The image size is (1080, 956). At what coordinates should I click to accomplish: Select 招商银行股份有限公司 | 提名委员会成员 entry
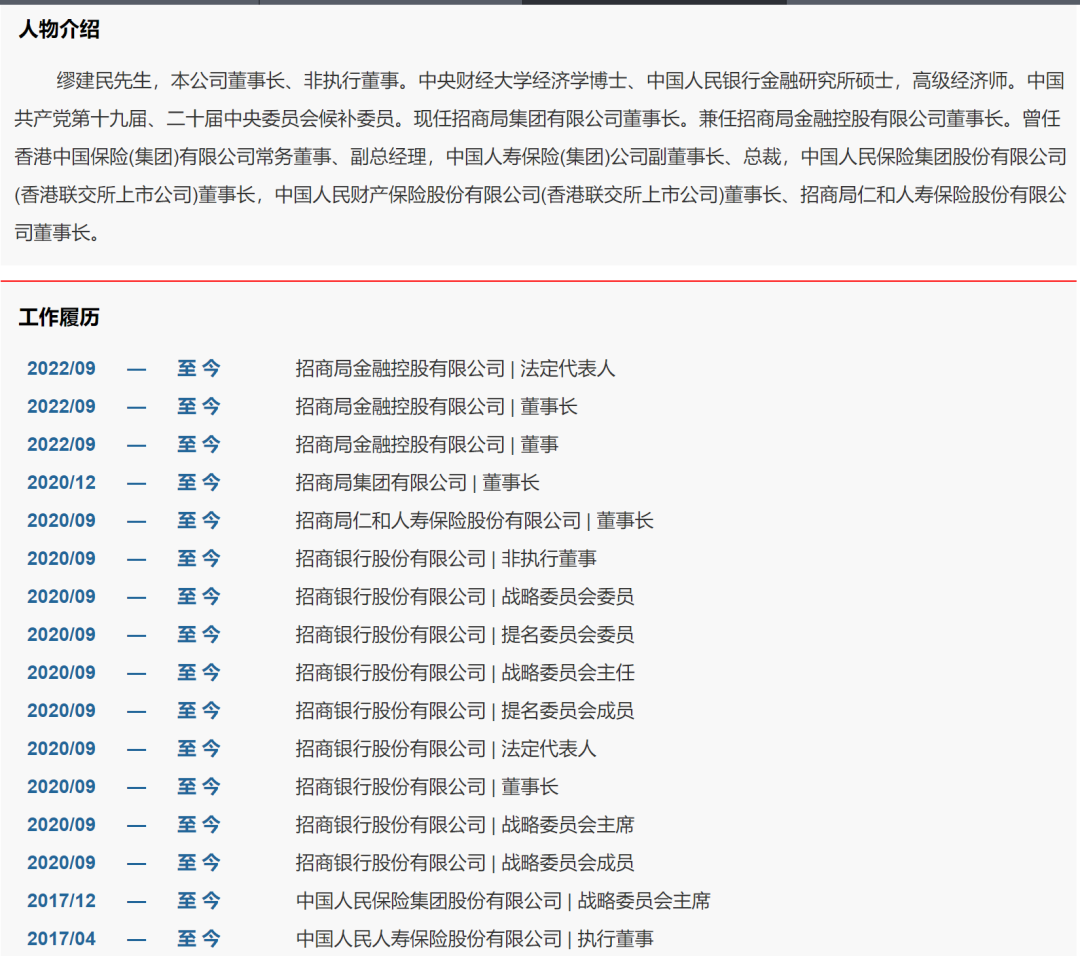[x=465, y=711]
